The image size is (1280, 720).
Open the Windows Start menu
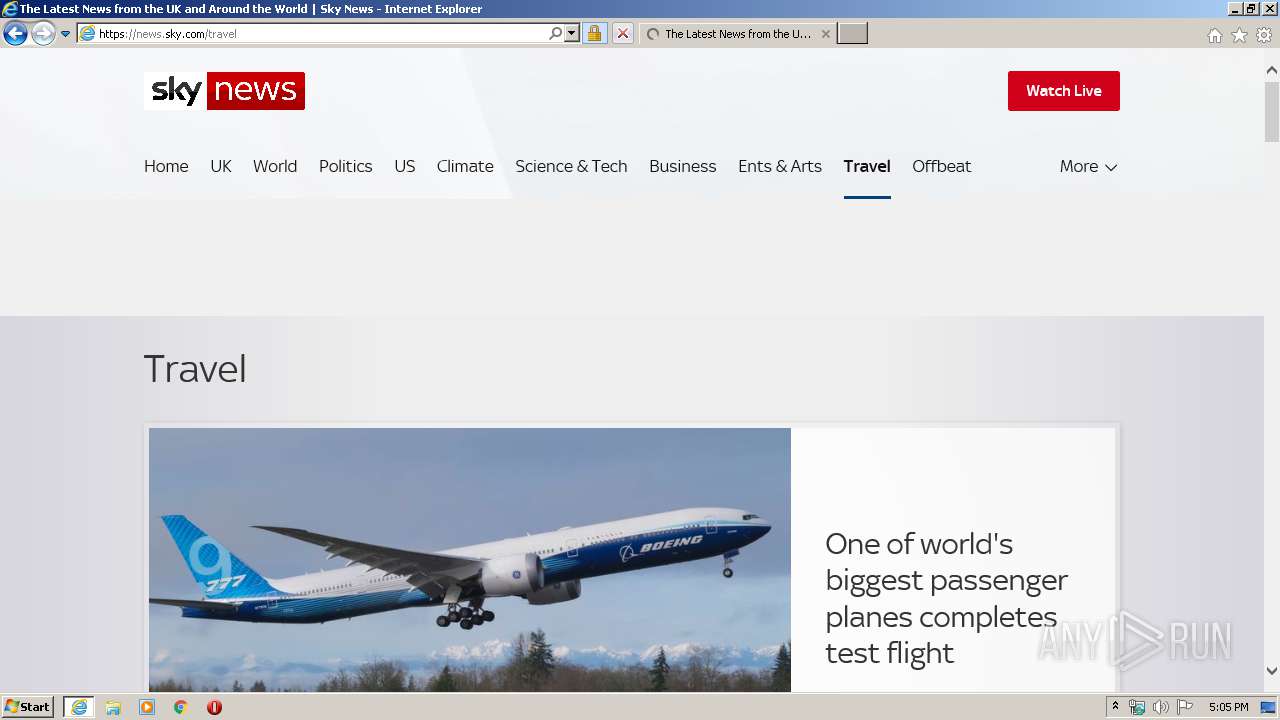[x=28, y=707]
